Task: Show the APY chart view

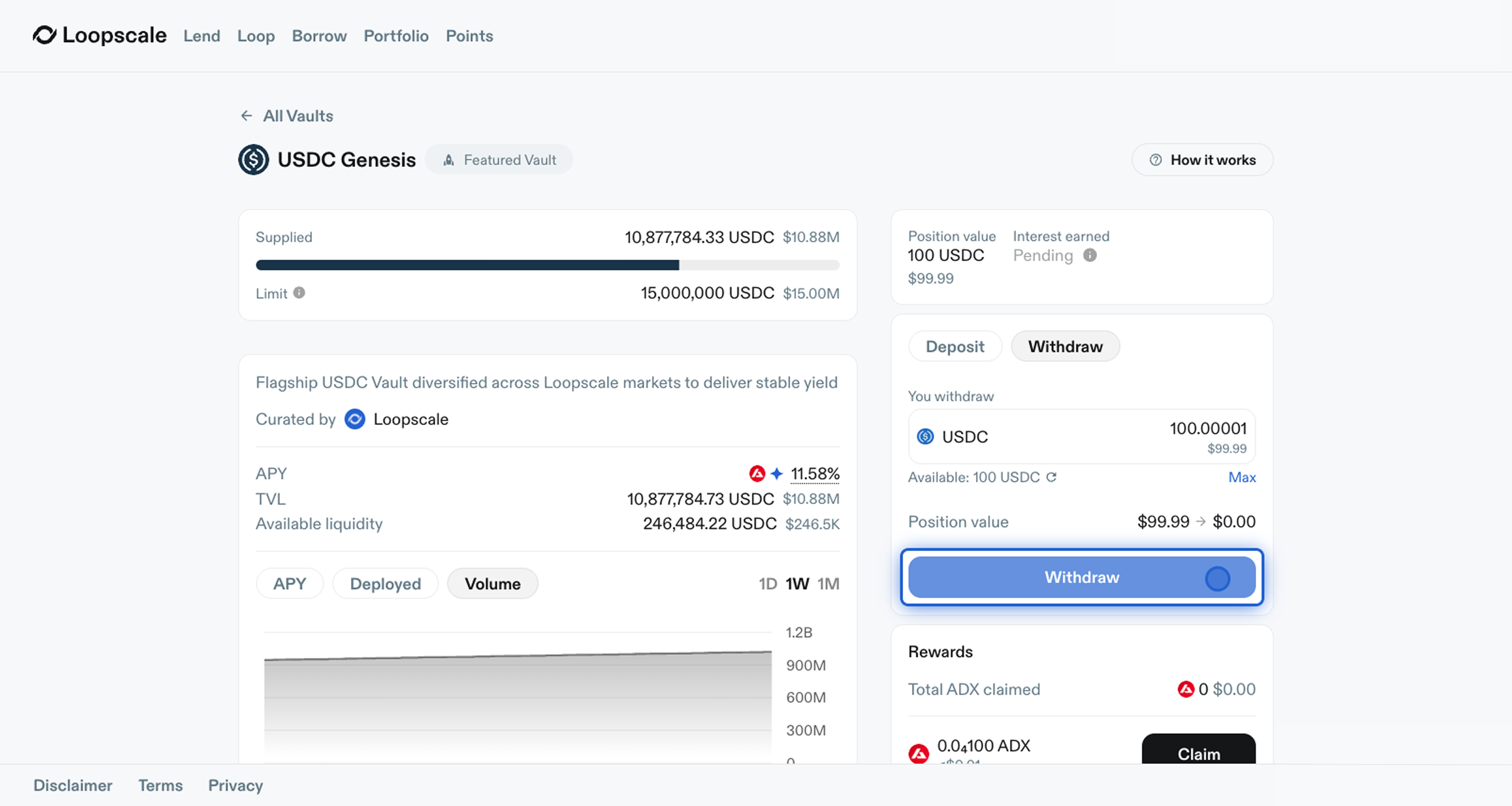Action: coord(289,584)
